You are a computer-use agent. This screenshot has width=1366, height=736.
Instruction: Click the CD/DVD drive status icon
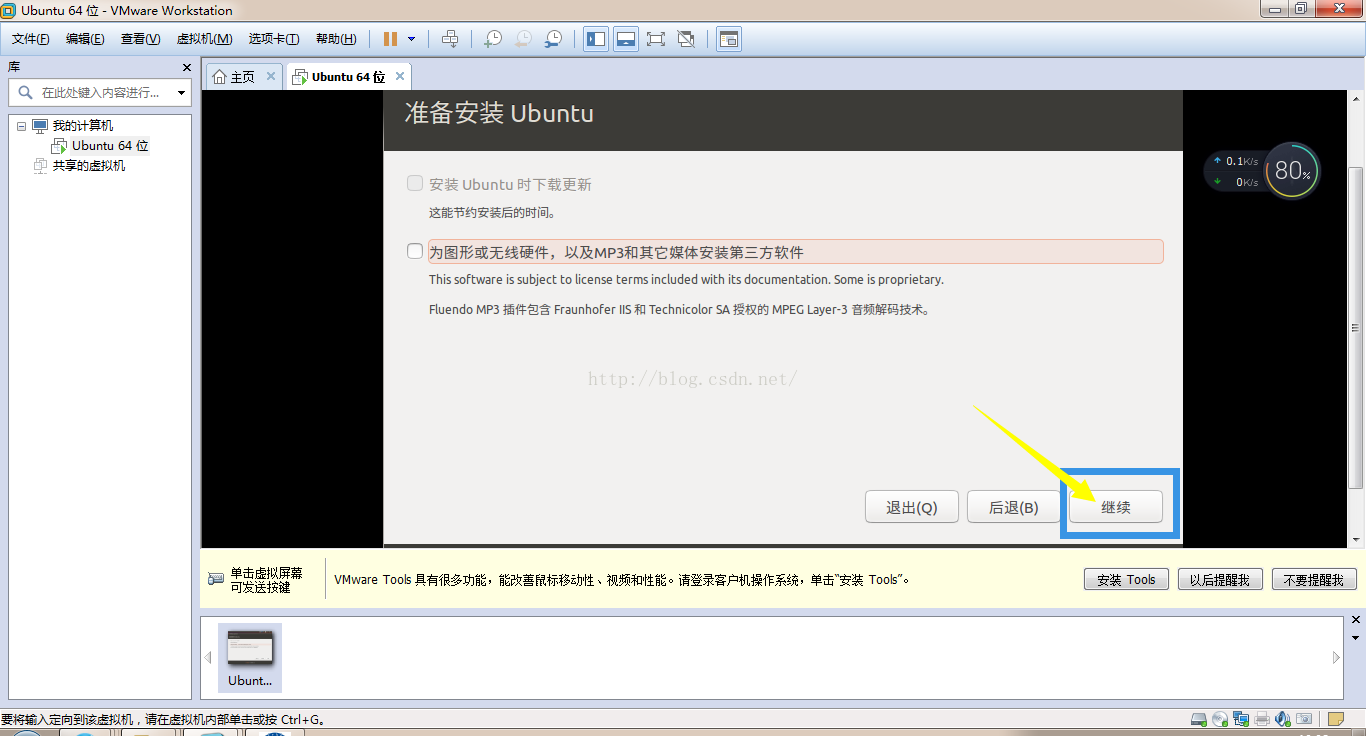1220,719
